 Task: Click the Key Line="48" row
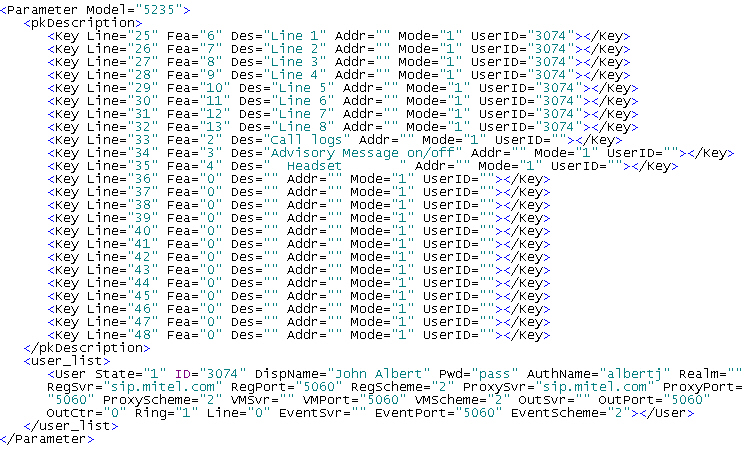[298, 334]
